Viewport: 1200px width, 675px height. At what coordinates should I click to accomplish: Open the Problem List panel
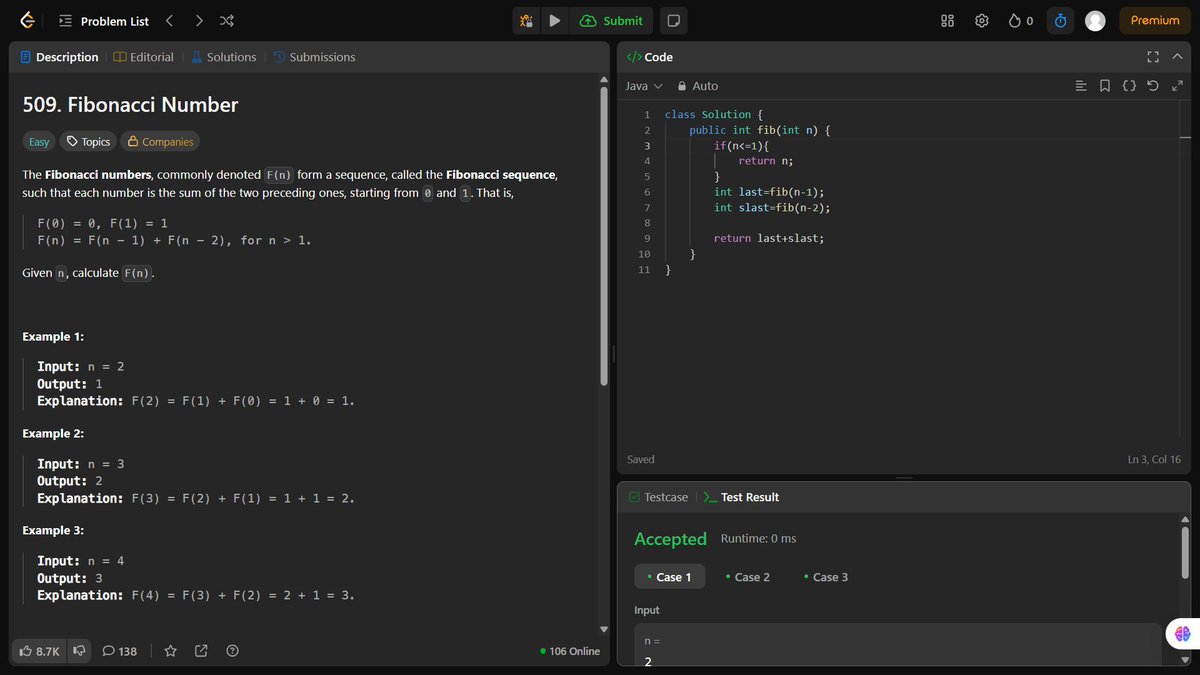[x=104, y=21]
